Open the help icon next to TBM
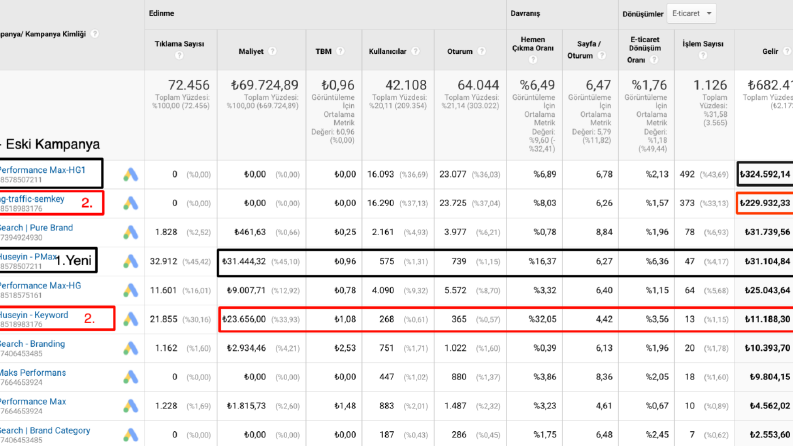Image resolution: width=793 pixels, height=446 pixels. coord(340,51)
